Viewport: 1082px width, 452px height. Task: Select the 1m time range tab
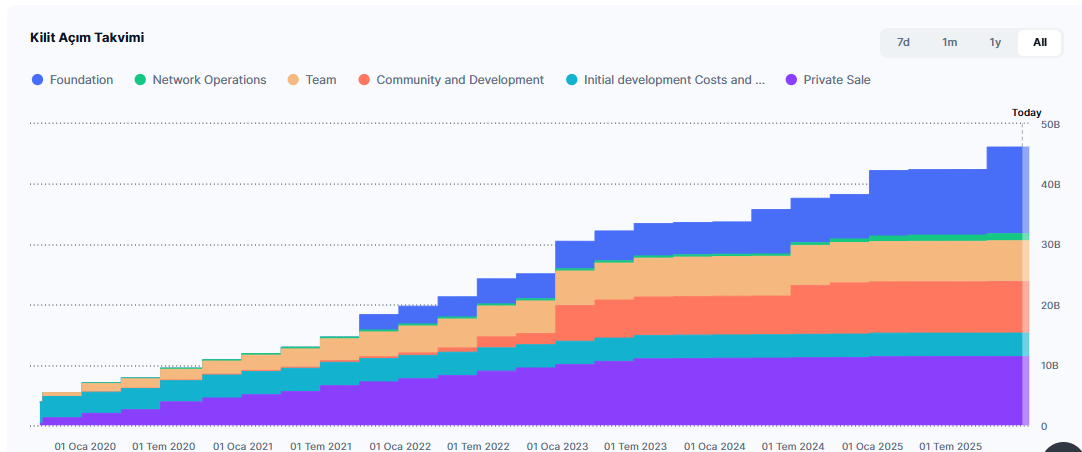point(949,42)
